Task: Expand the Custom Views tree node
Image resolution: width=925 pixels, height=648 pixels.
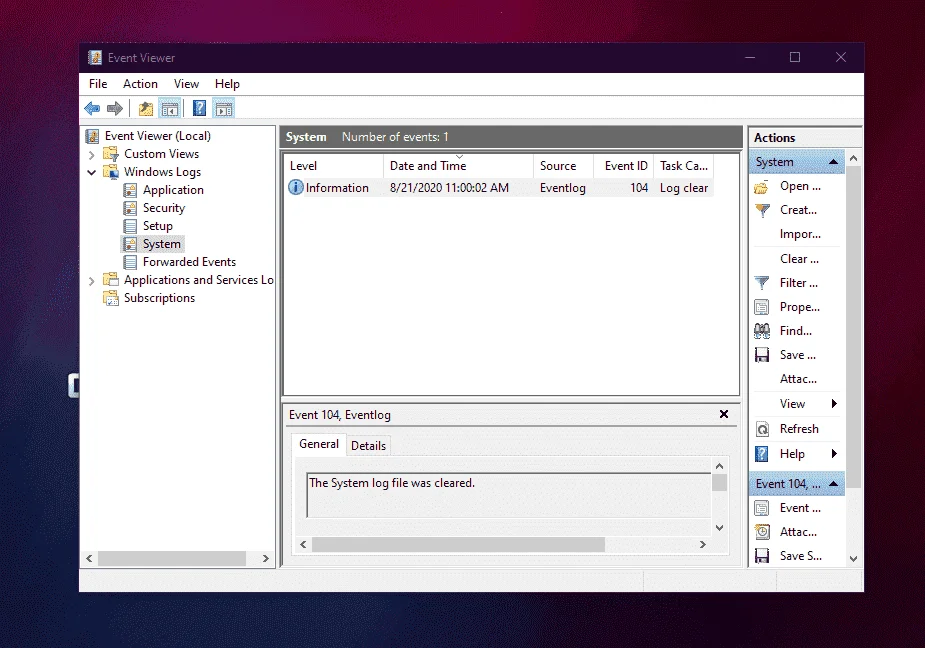Action: point(91,155)
